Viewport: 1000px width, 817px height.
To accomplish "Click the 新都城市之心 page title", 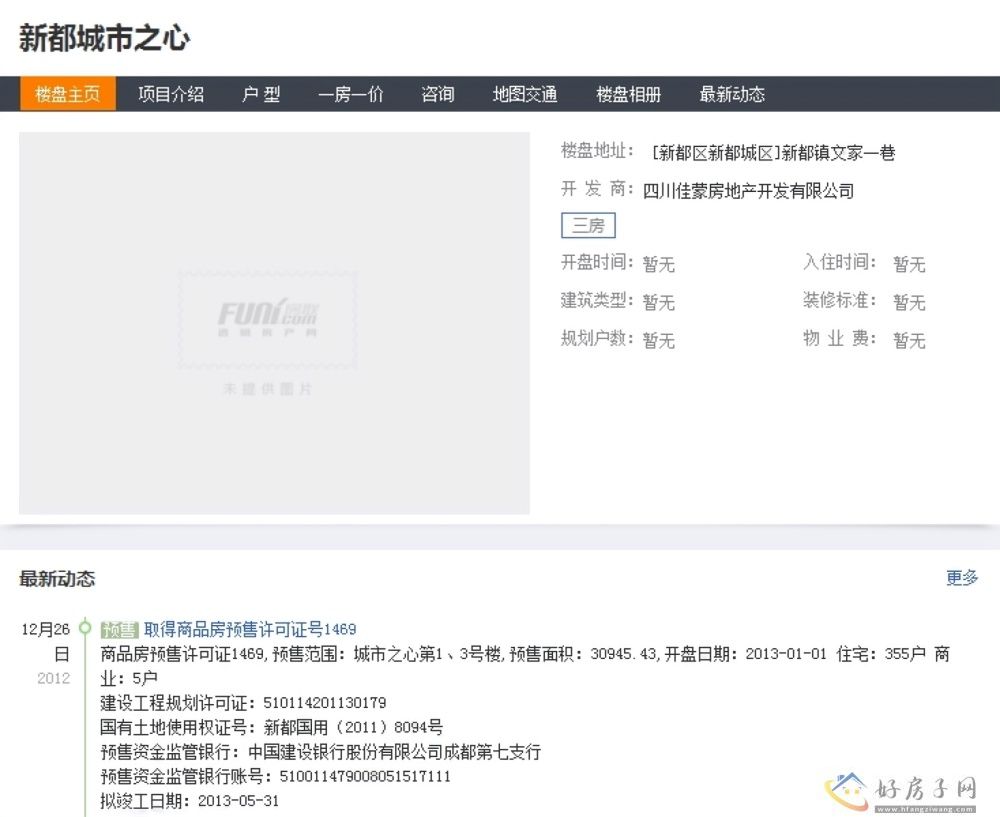I will click(104, 38).
